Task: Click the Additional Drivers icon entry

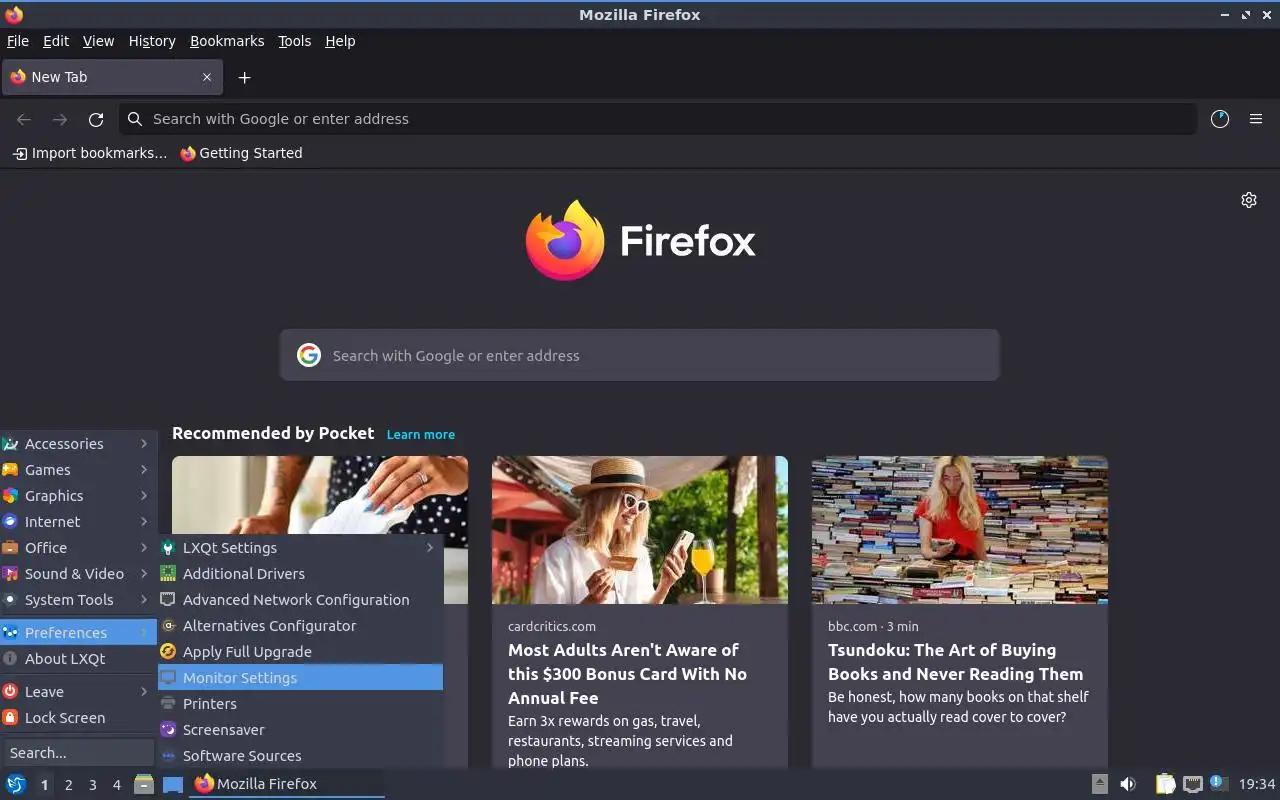Action: click(168, 574)
